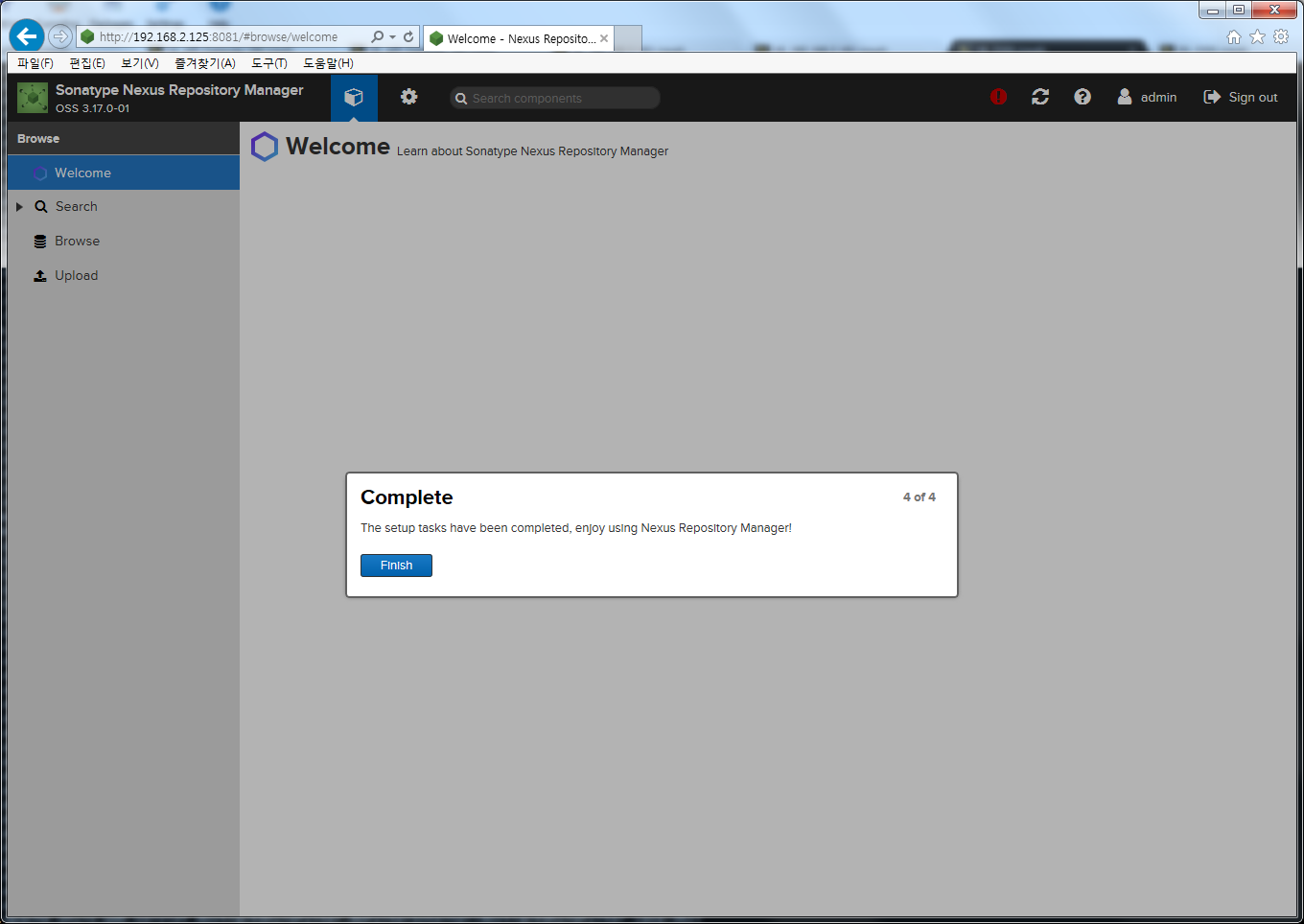Screen dimensions: 1304x924
Task: Click the browser forward arrow button
Action: 60,36
